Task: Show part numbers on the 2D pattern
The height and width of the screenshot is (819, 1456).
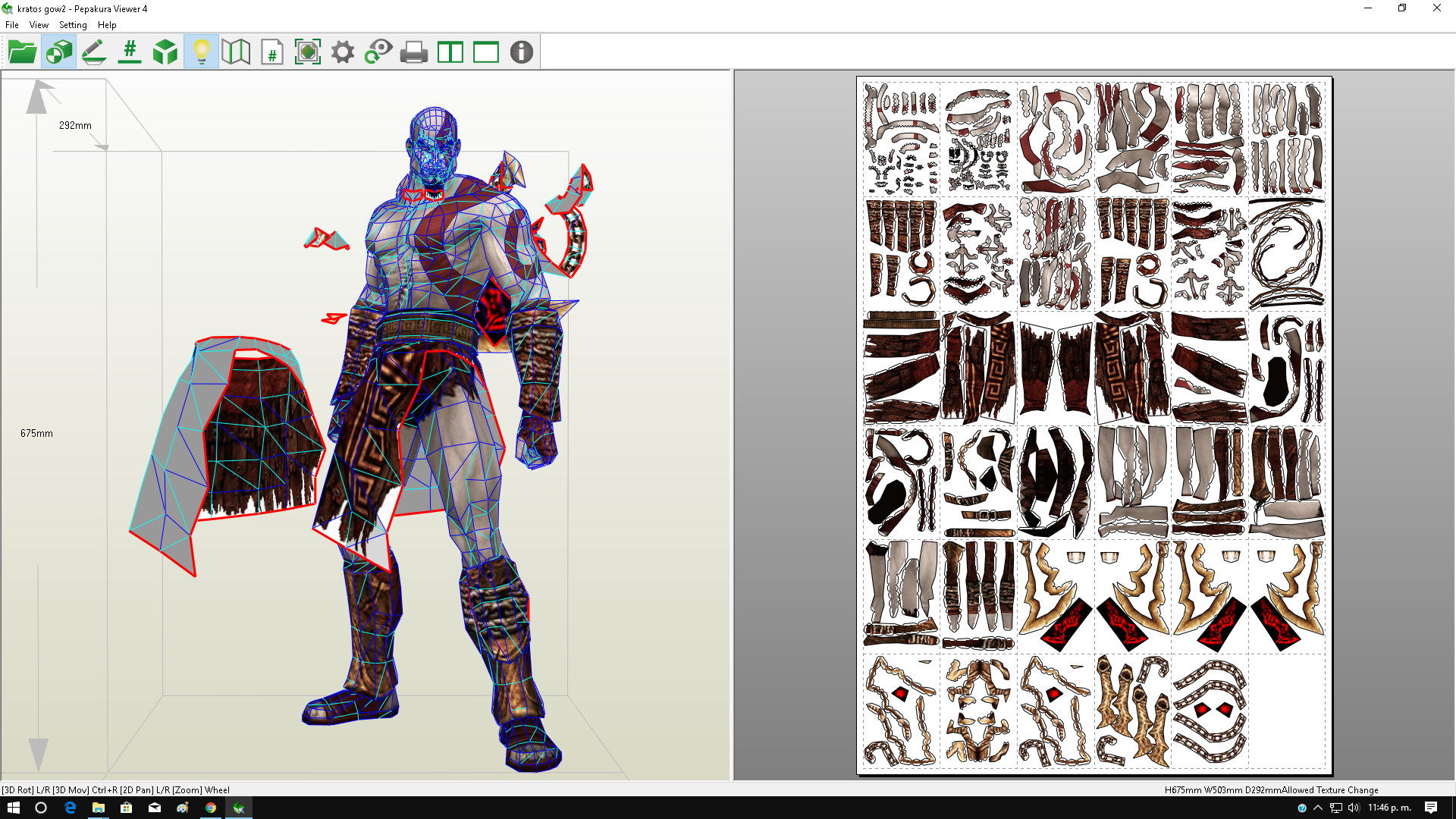Action: pyautogui.click(x=271, y=52)
